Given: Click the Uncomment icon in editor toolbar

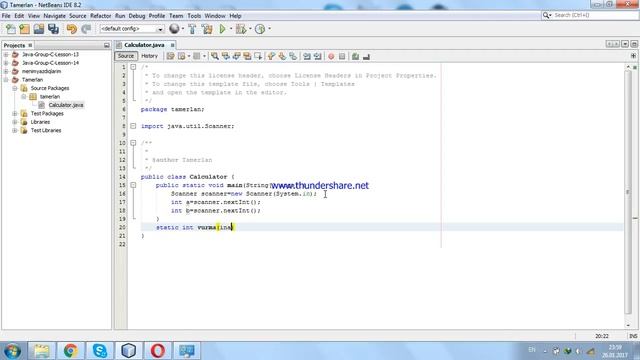Looking at the screenshot, I should coord(366,56).
